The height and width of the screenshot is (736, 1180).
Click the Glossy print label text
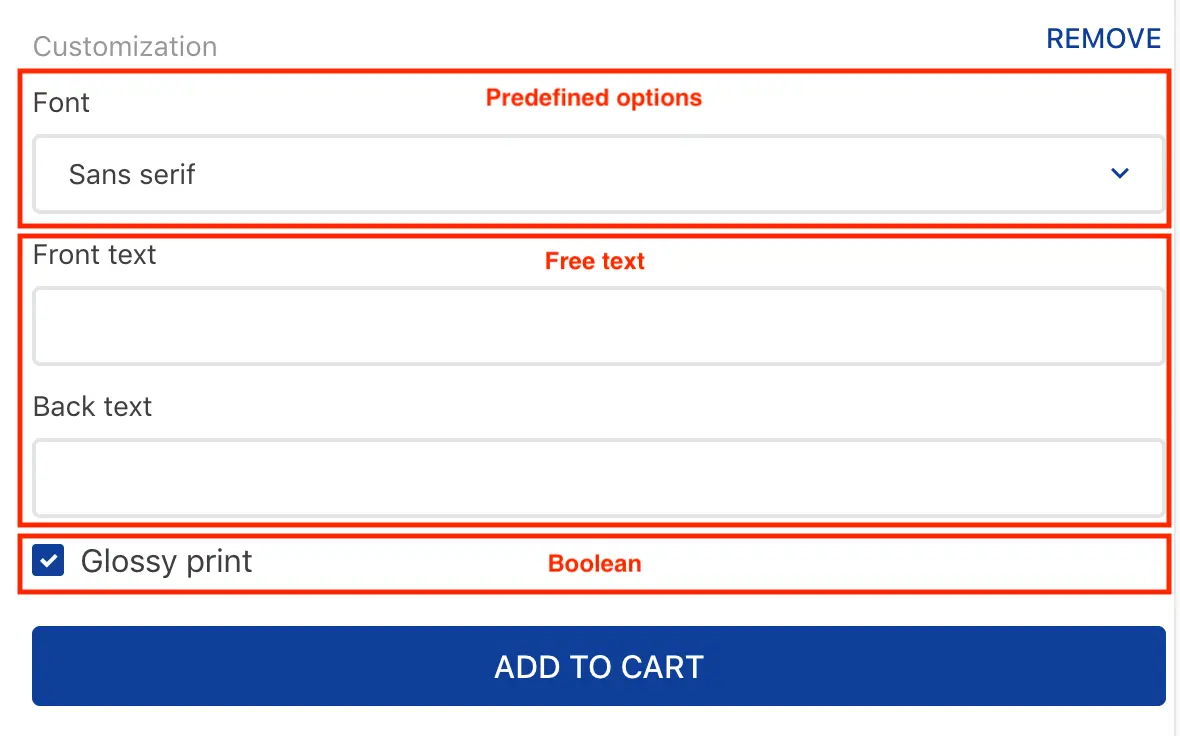(x=166, y=562)
